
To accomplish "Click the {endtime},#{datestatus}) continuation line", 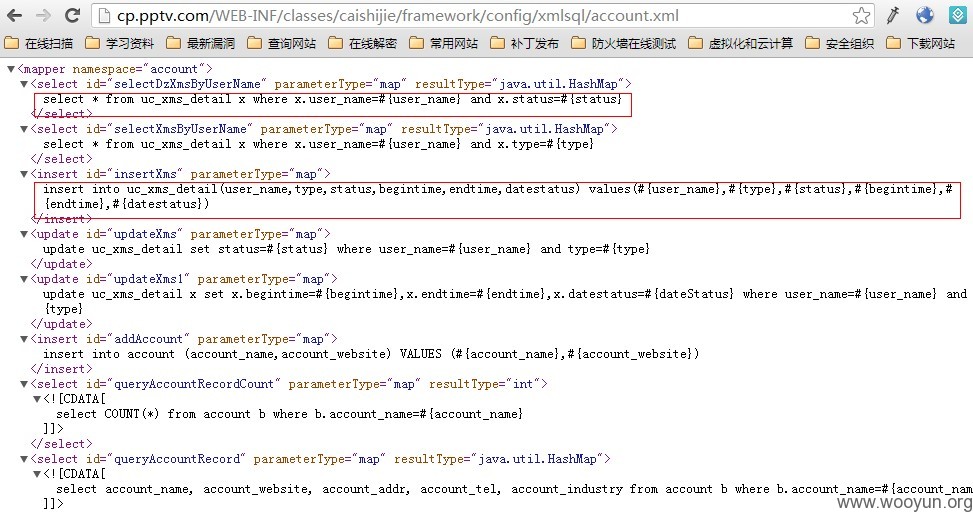I will (127, 204).
